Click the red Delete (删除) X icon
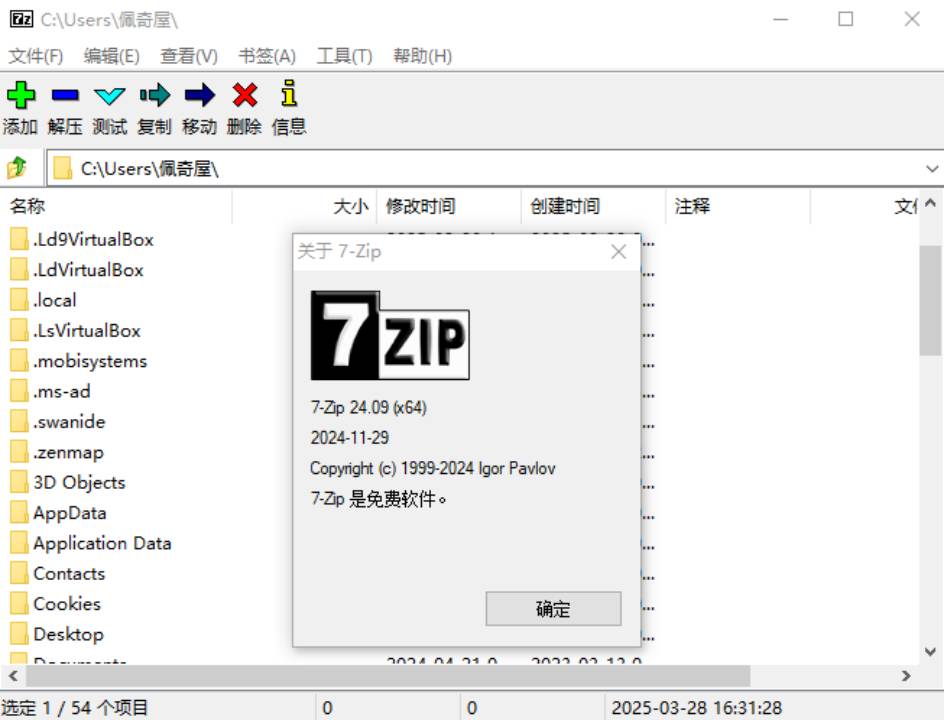The height and width of the screenshot is (720, 944). (245, 96)
